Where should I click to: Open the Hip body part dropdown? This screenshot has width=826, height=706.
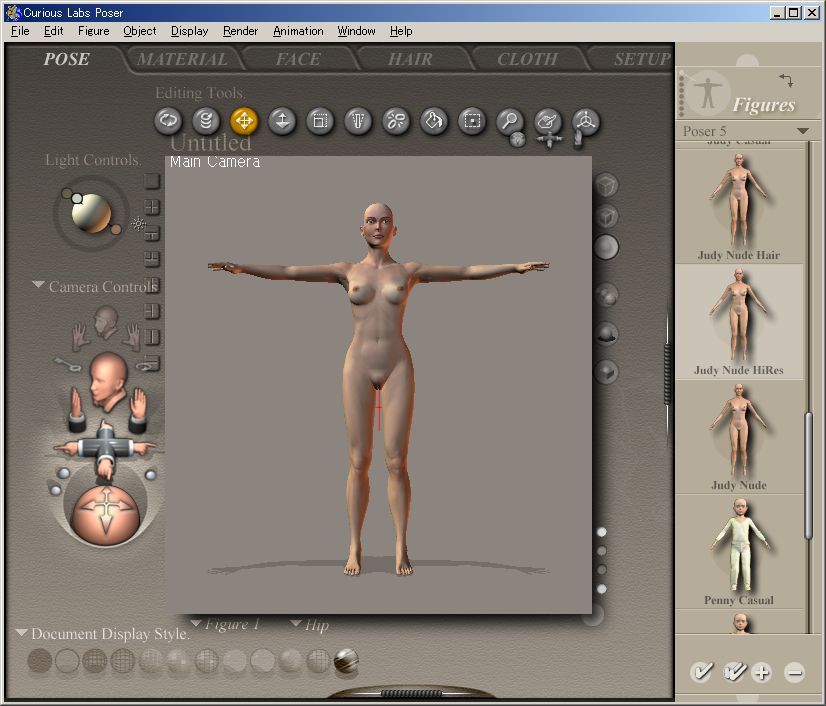tap(310, 625)
